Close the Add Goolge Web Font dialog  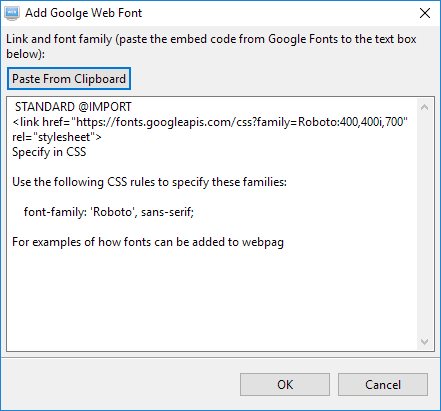[x=425, y=13]
